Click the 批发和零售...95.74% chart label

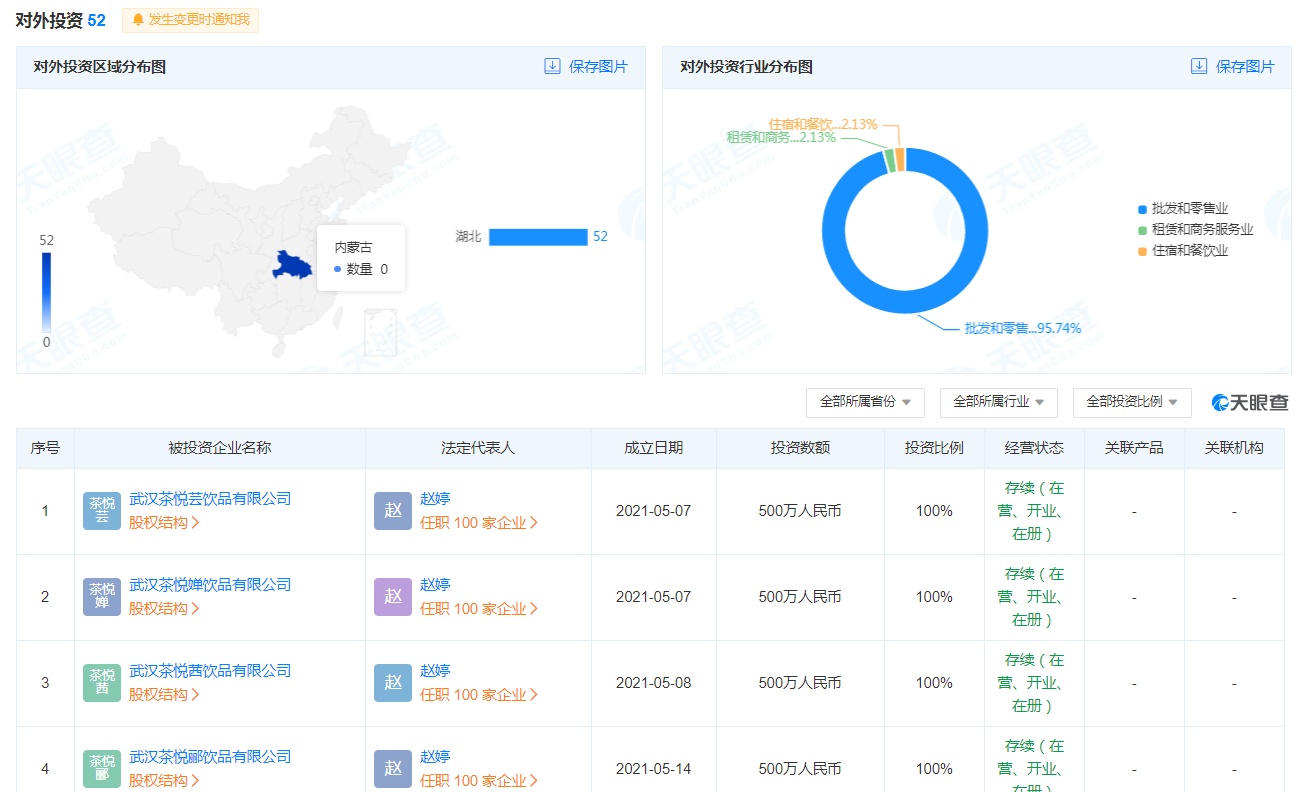coord(1023,328)
